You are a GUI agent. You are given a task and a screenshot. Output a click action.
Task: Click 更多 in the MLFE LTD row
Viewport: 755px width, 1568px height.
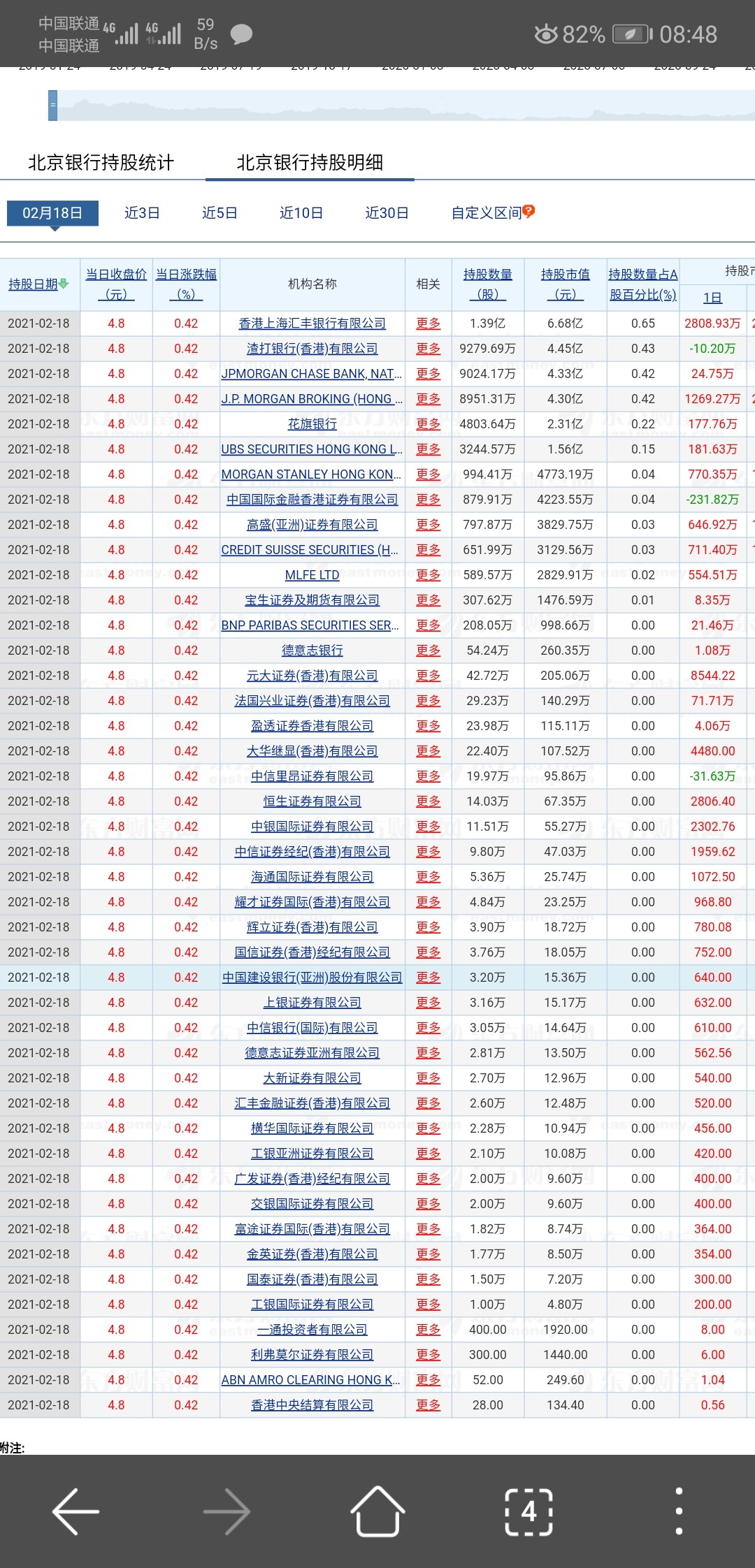click(x=429, y=575)
